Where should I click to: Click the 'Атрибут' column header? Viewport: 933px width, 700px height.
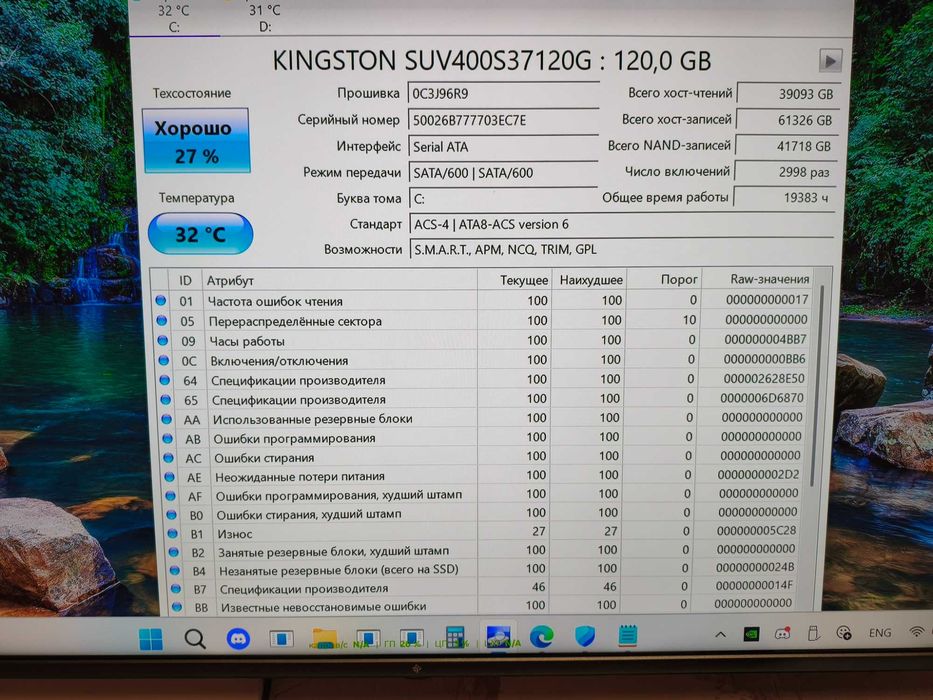coord(340,280)
